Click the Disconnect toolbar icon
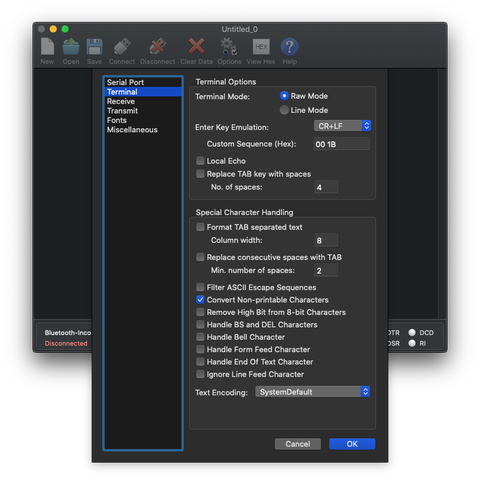Screen dimensions: 480x478 coord(157,46)
